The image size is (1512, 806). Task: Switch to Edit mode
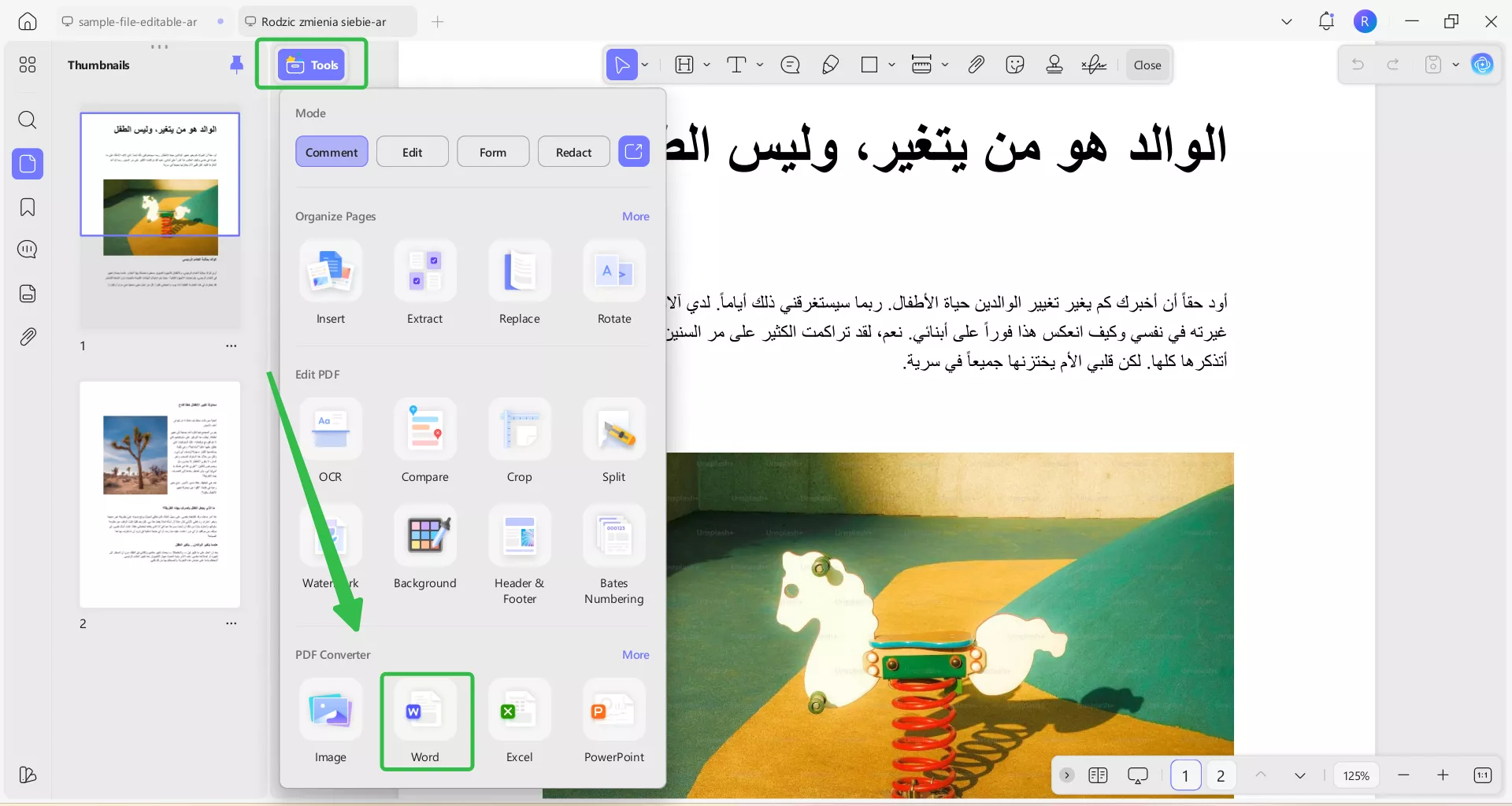click(412, 151)
